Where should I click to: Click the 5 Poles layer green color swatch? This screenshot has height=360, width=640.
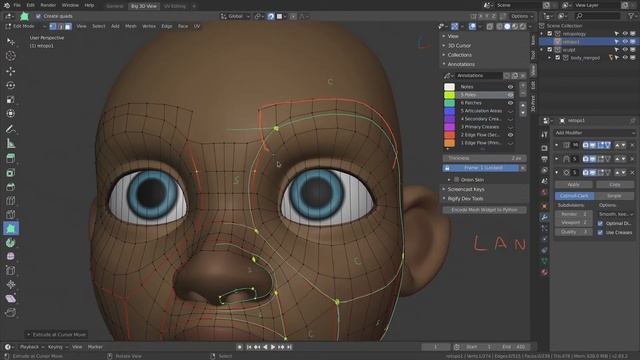(x=449, y=95)
